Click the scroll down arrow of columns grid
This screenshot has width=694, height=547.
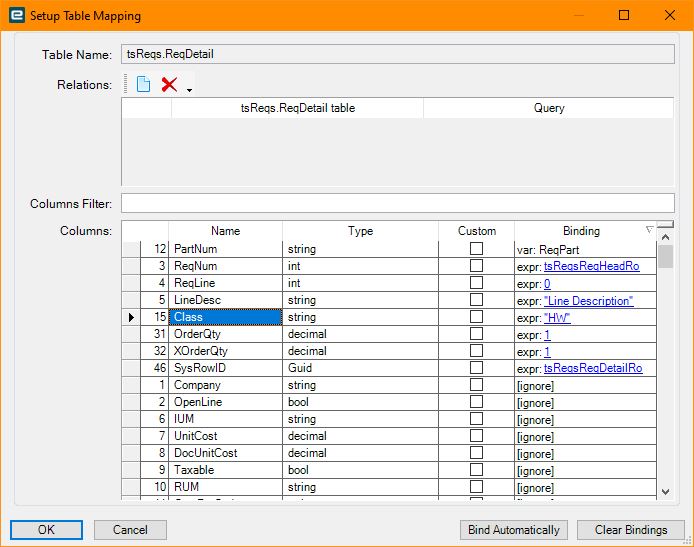pyautogui.click(x=666, y=491)
